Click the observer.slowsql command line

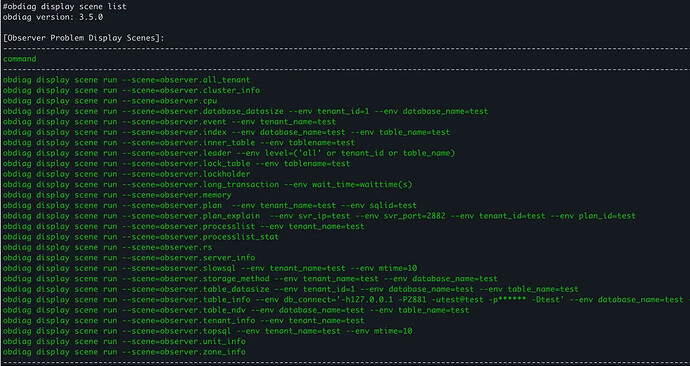click(x=209, y=268)
